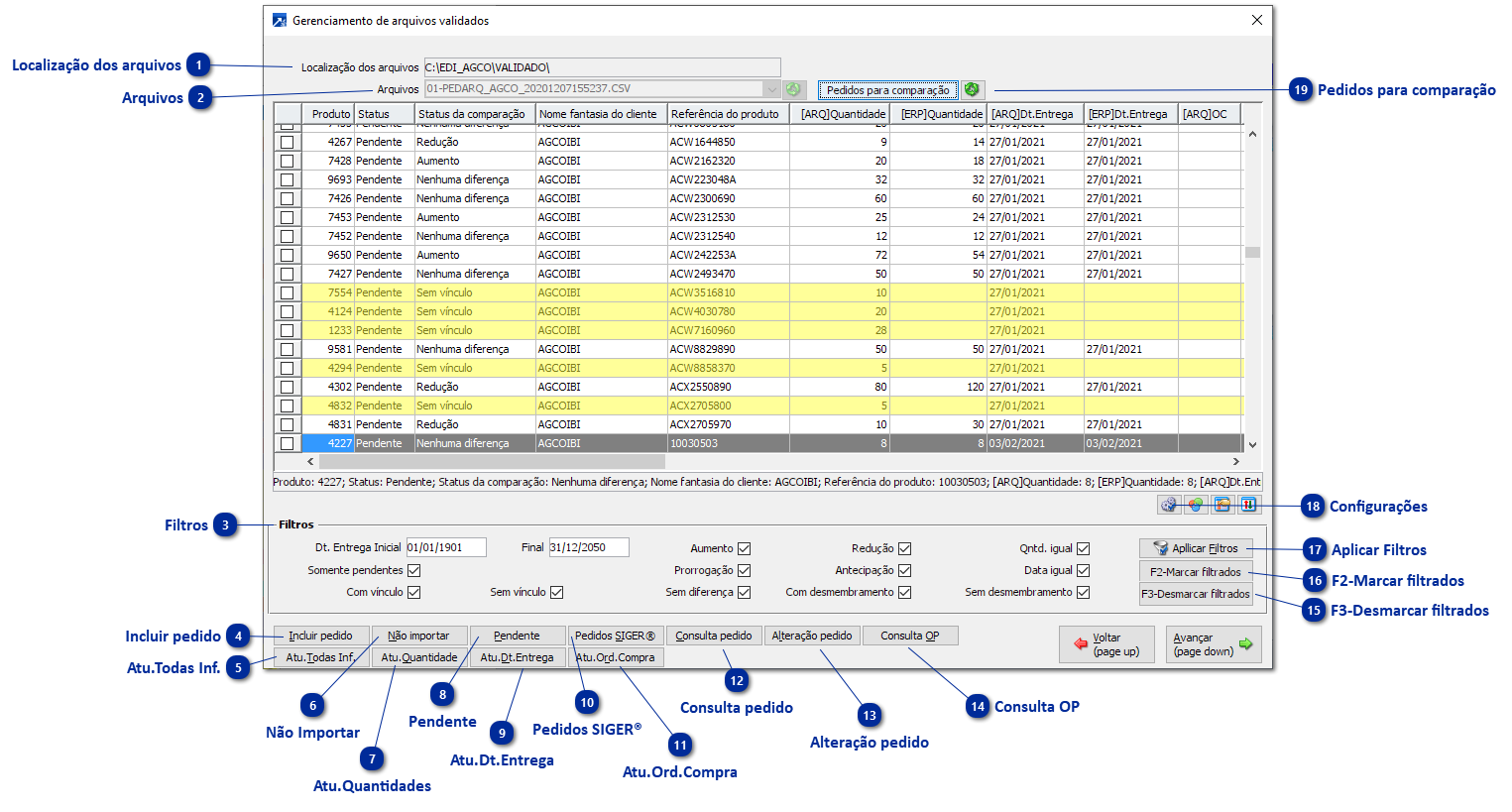Select row checkbox for product 4267
Image resolution: width=1512 pixels, height=812 pixels.
tap(288, 142)
